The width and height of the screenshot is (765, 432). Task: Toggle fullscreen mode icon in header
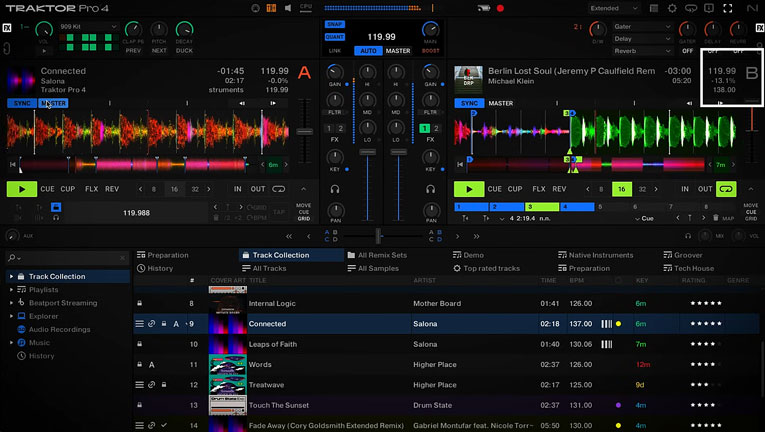click(727, 8)
